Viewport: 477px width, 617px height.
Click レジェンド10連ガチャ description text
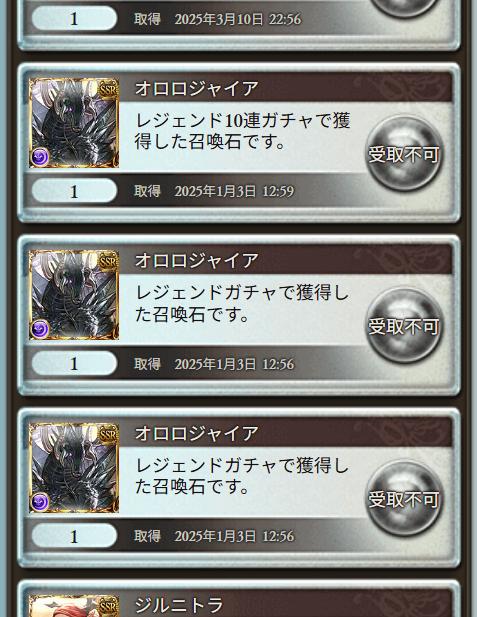(x=242, y=131)
